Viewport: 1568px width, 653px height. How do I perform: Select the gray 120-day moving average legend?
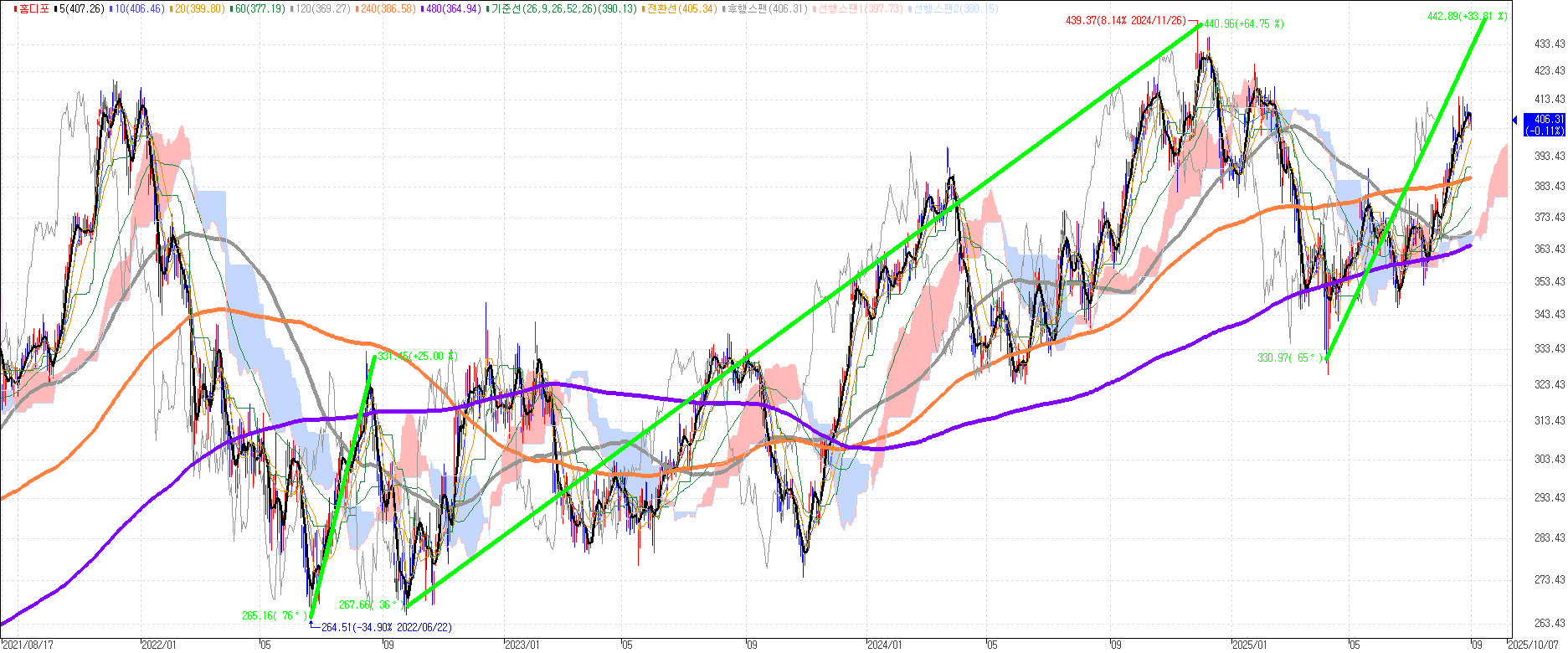[321, 8]
